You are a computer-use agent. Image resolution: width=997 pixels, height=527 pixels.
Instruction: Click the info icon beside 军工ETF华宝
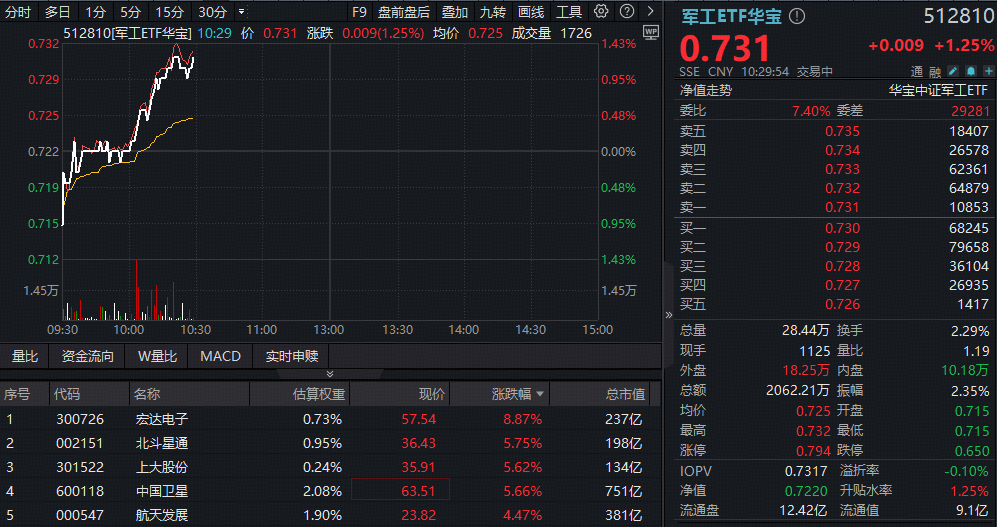(797, 17)
